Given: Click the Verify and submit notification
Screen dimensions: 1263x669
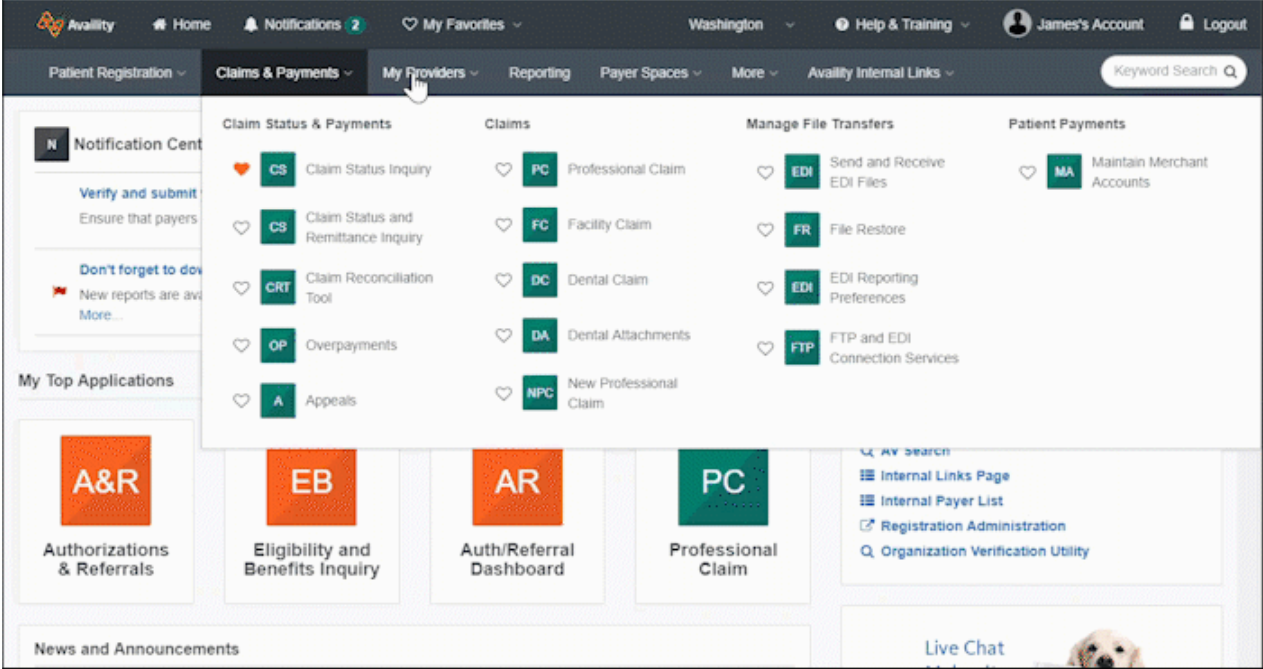Looking at the screenshot, I should (x=140, y=194).
